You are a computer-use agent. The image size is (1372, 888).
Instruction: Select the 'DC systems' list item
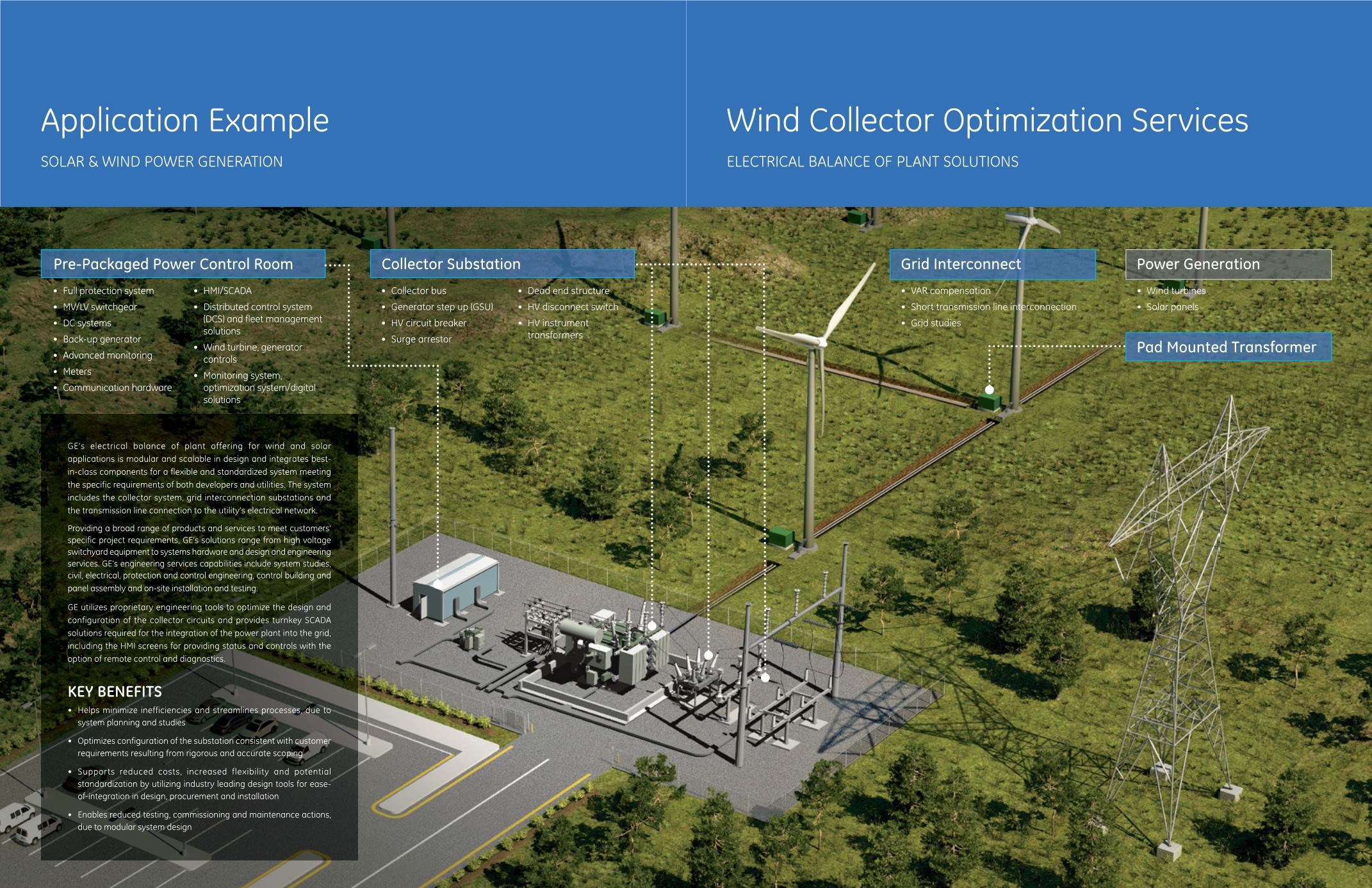click(83, 323)
